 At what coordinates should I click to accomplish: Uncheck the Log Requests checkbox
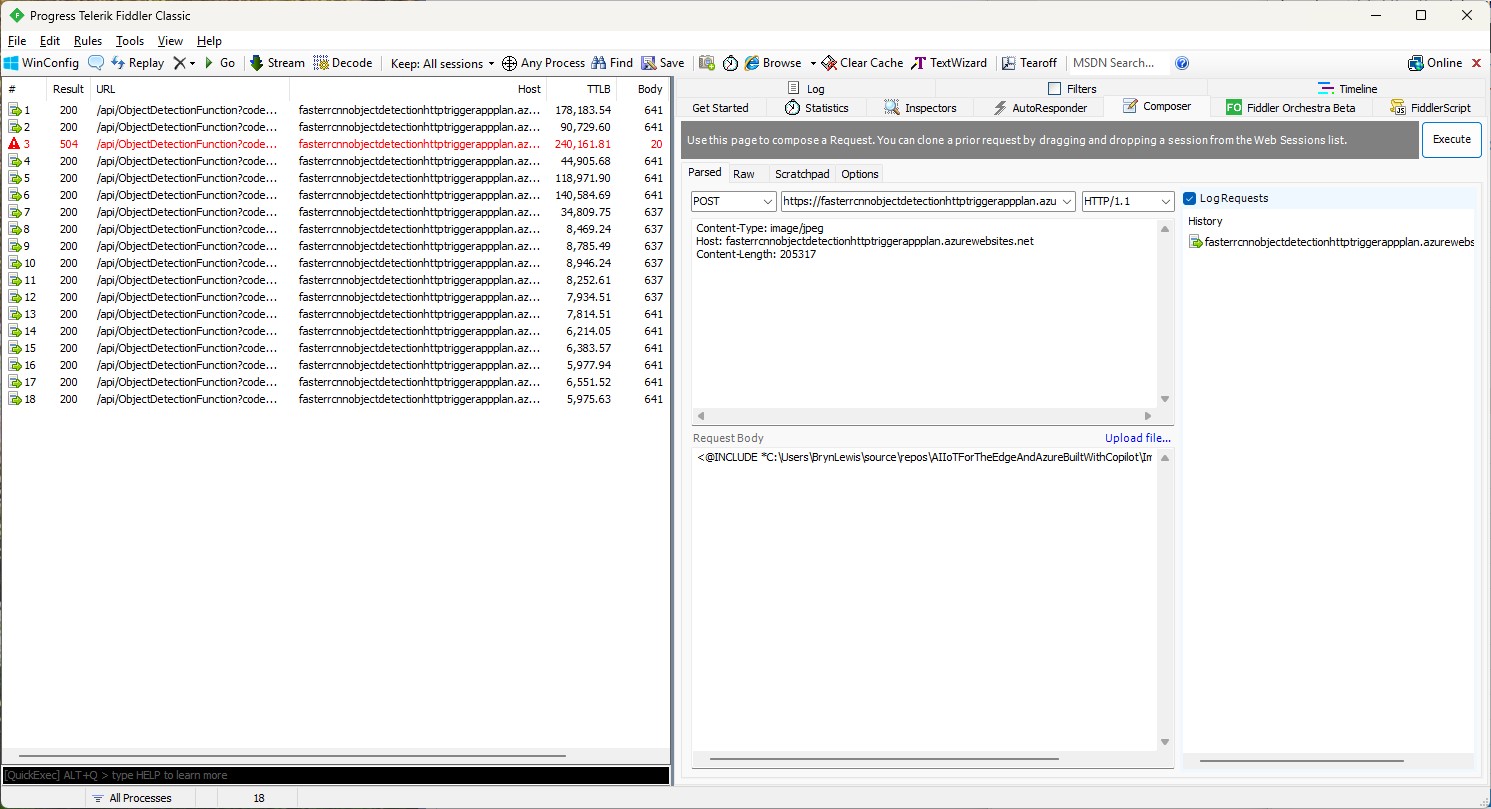1190,198
